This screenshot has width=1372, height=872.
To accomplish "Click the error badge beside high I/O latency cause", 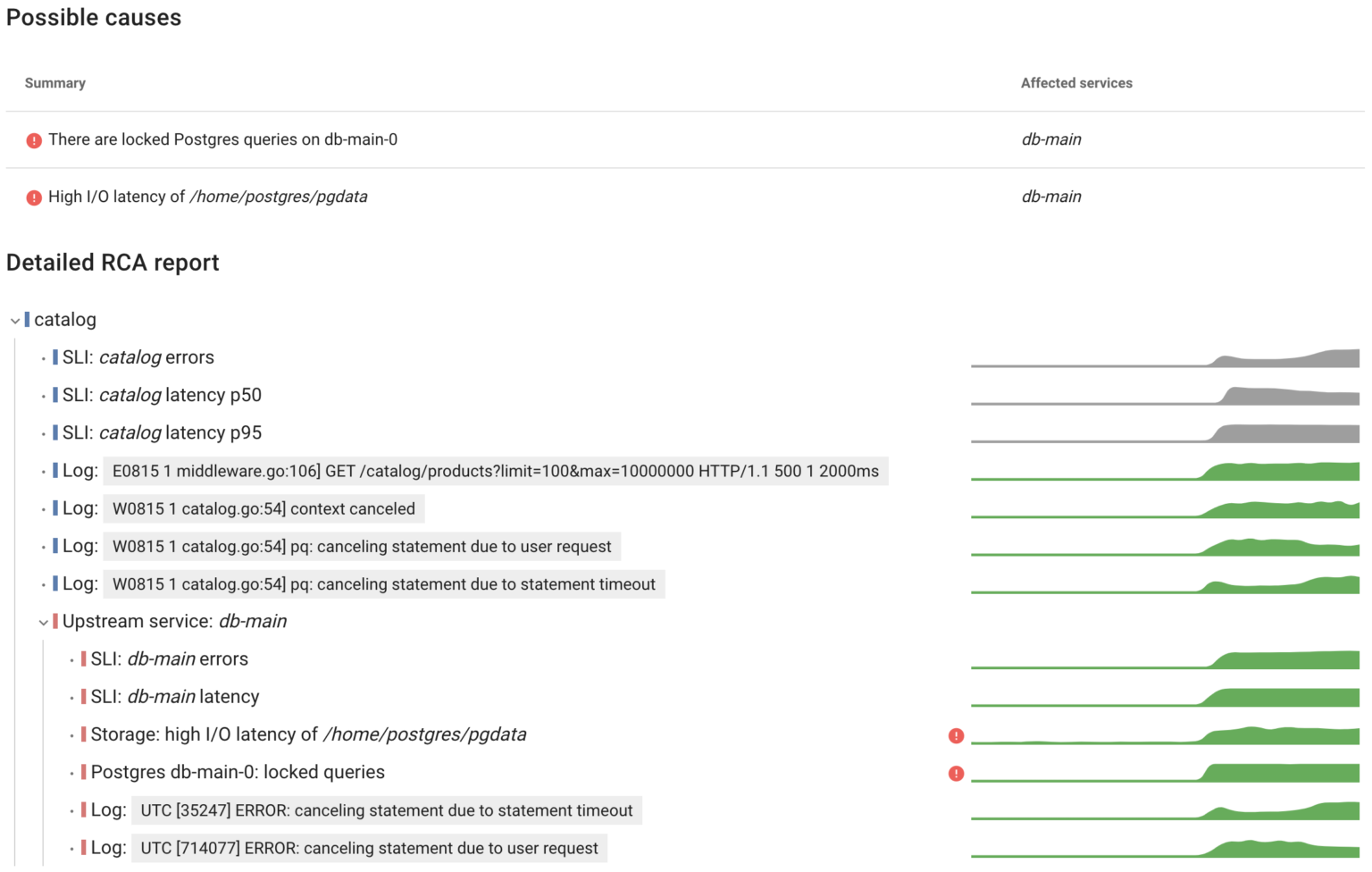I will (34, 197).
